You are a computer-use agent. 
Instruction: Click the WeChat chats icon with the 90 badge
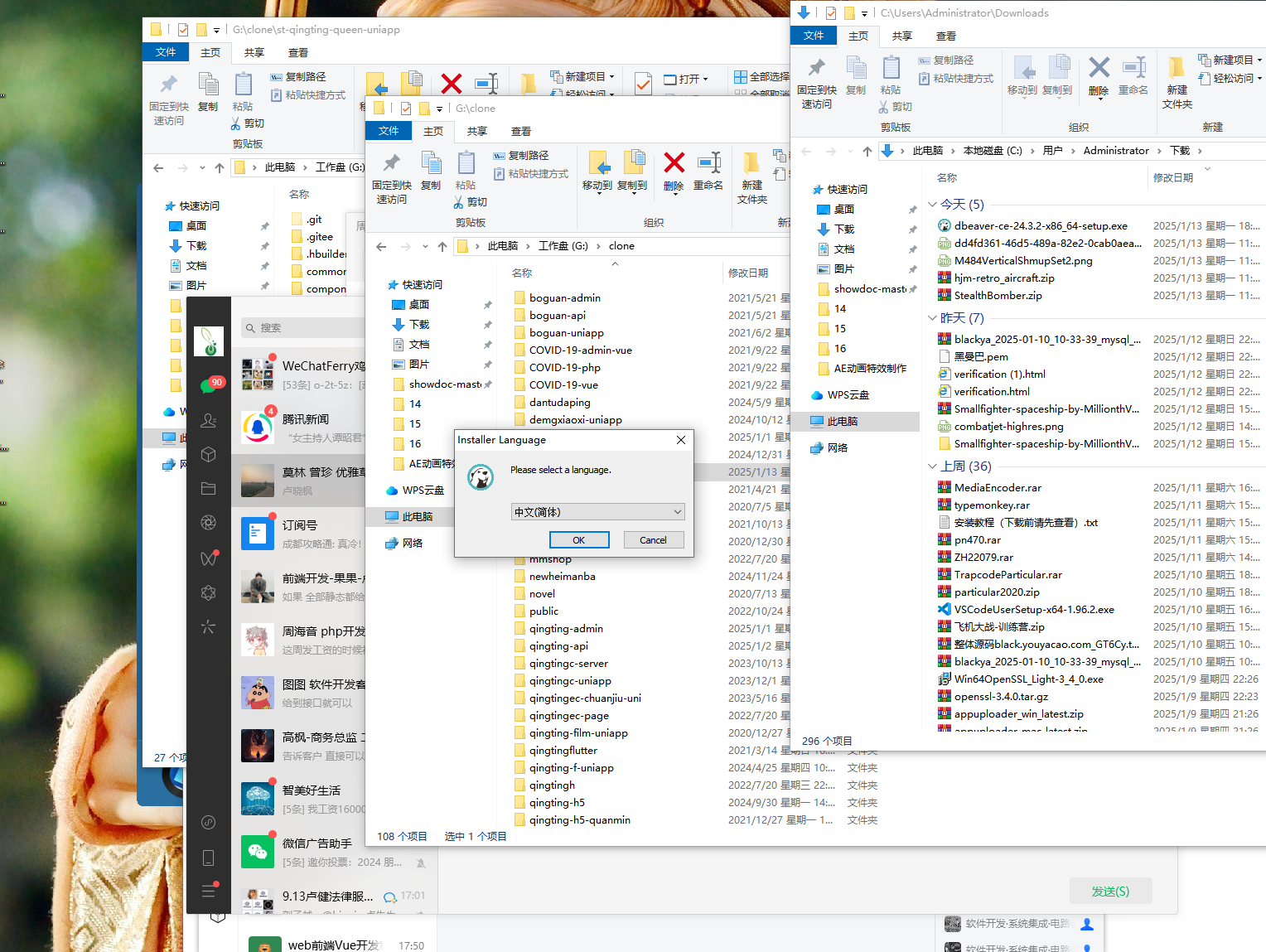[209, 385]
